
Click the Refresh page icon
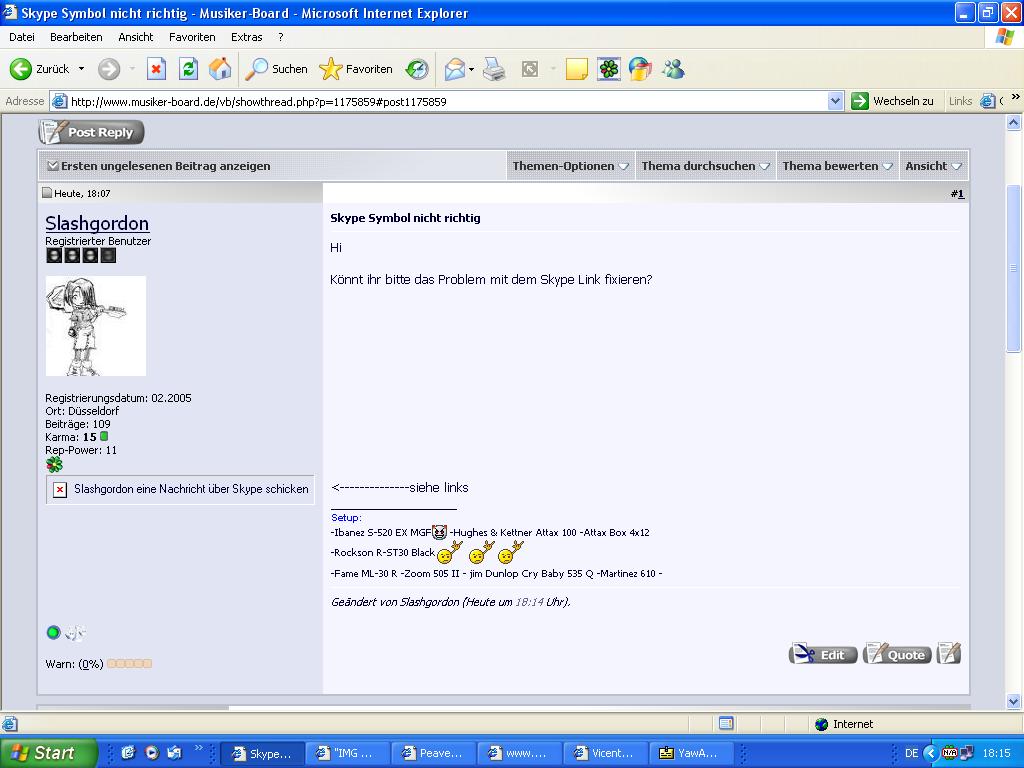(x=188, y=69)
